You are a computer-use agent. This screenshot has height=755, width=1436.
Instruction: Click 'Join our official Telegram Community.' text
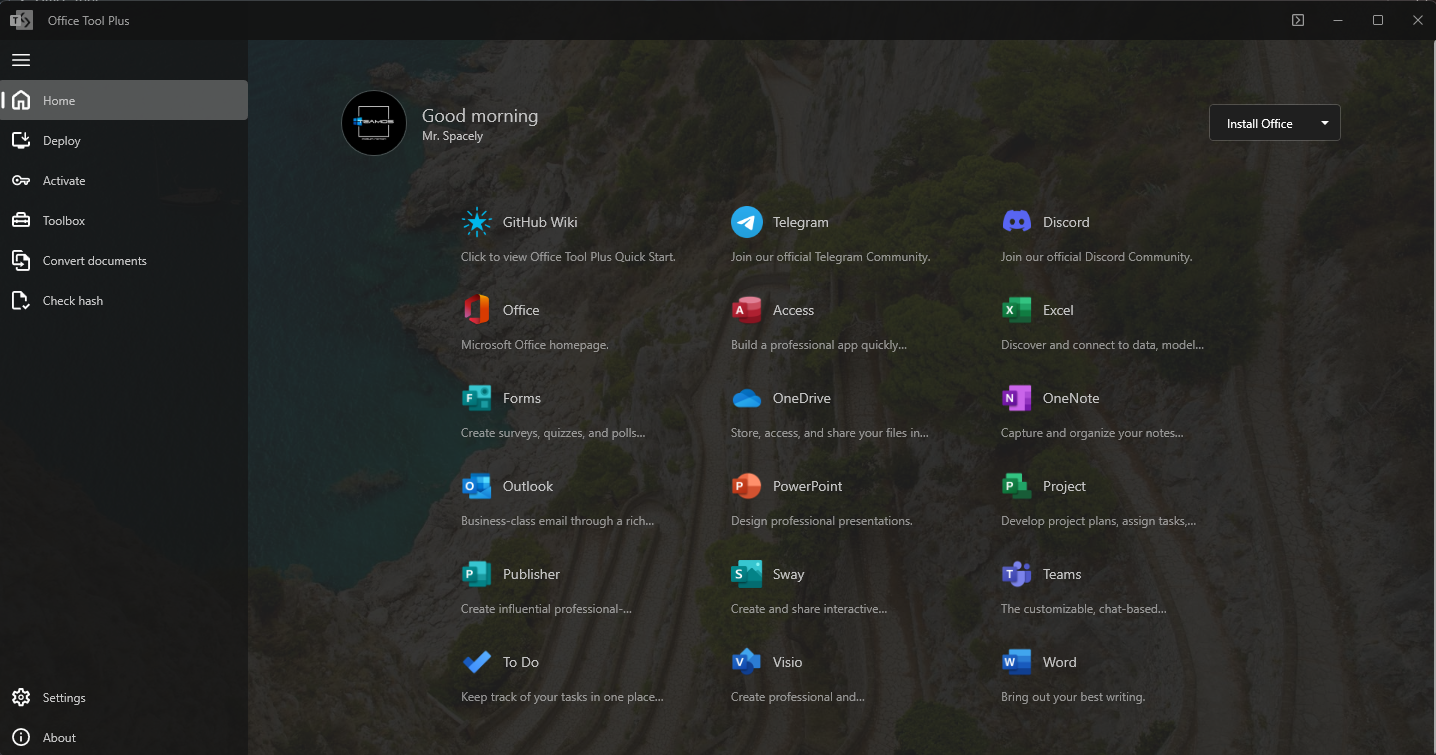(x=831, y=257)
